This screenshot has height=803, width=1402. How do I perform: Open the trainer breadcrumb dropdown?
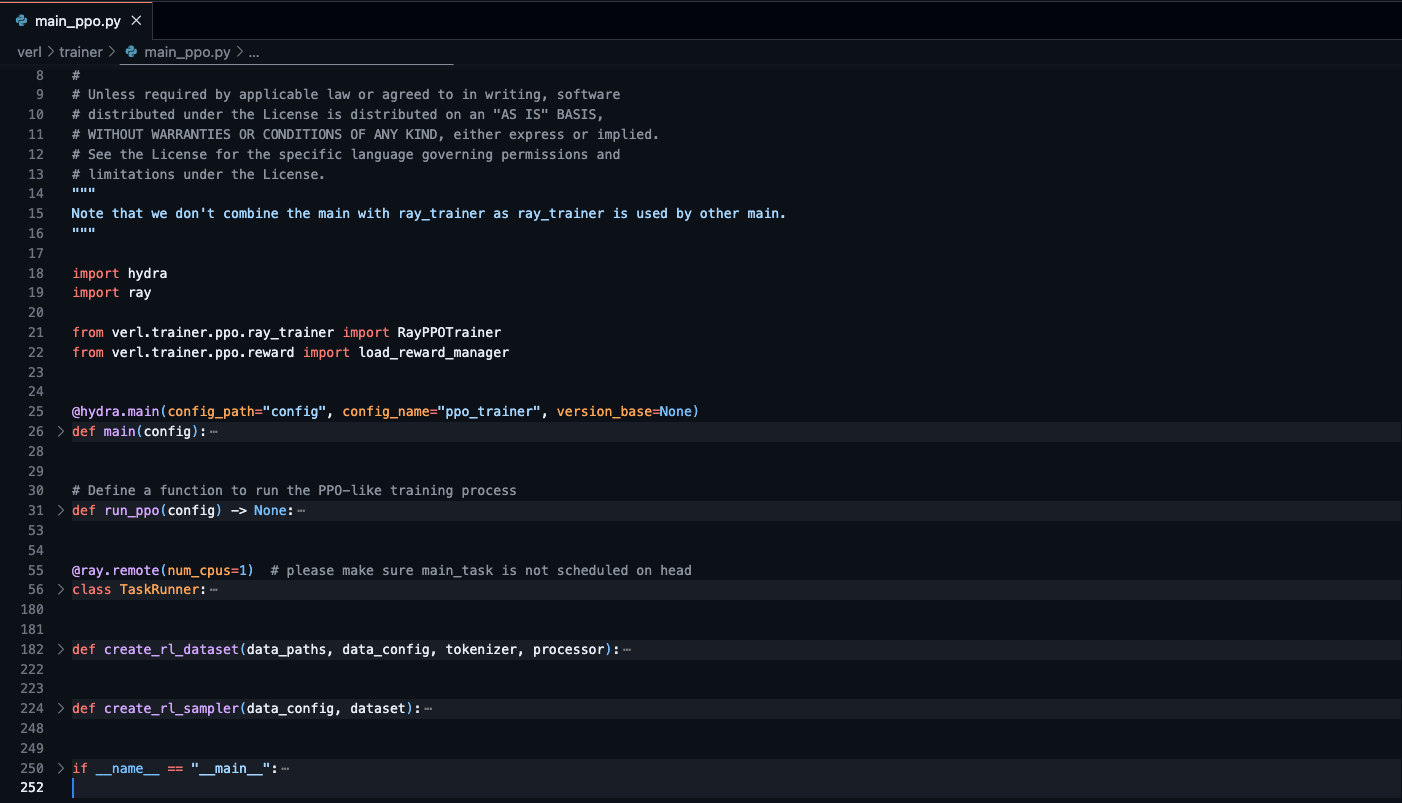pyautogui.click(x=81, y=51)
